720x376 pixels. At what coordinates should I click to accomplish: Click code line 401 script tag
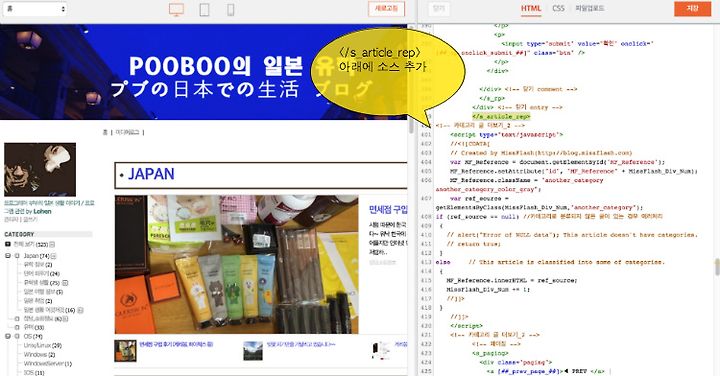[506, 135]
